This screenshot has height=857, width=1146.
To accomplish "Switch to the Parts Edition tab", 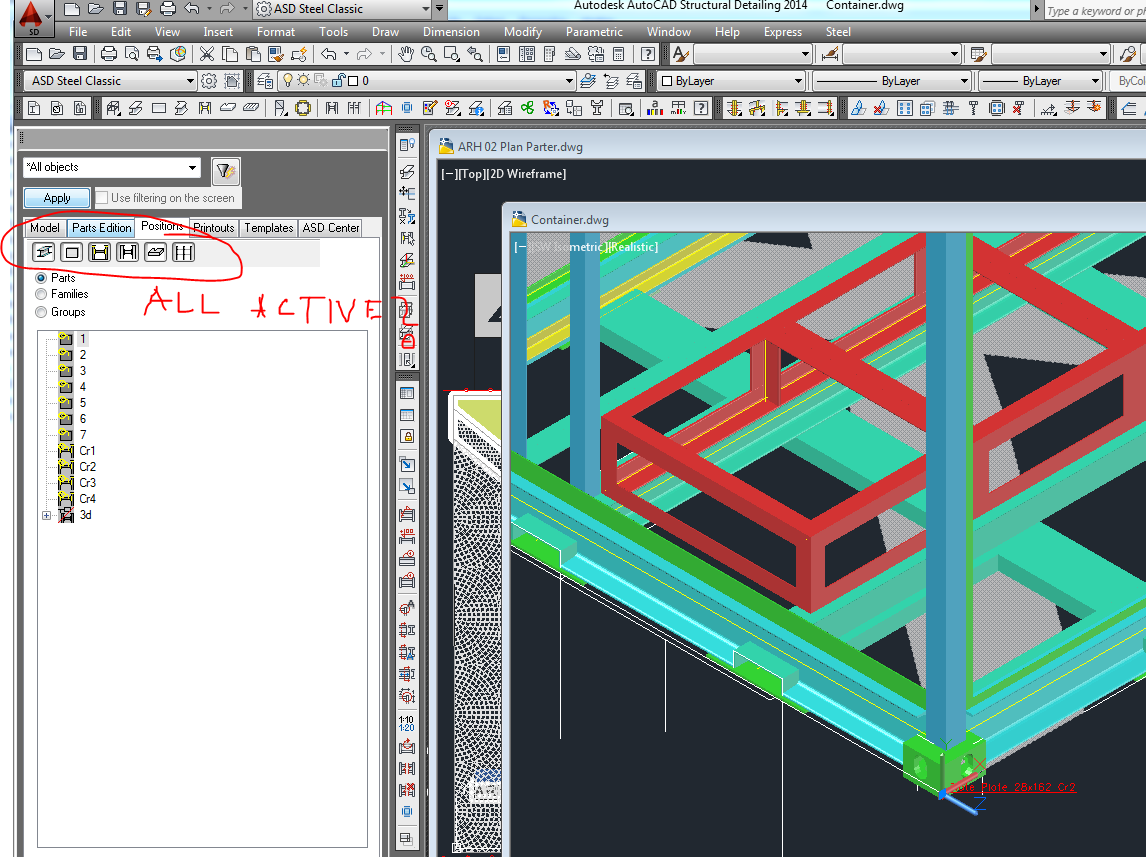I will coord(102,228).
